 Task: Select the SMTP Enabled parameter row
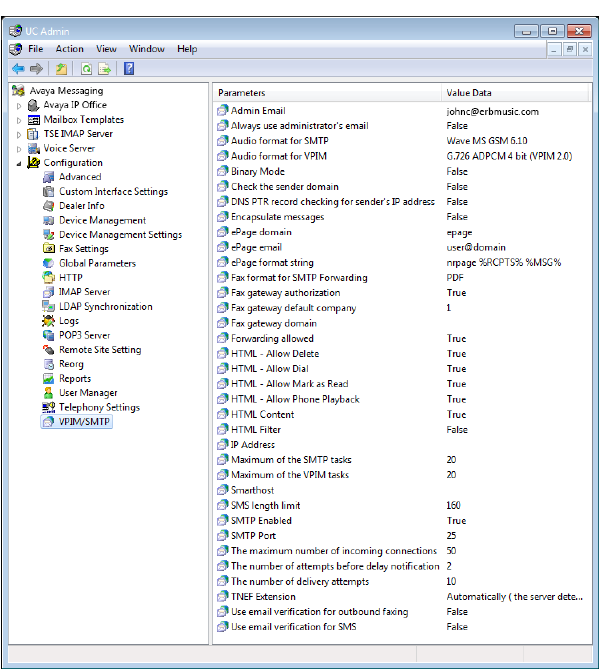click(x=402, y=521)
